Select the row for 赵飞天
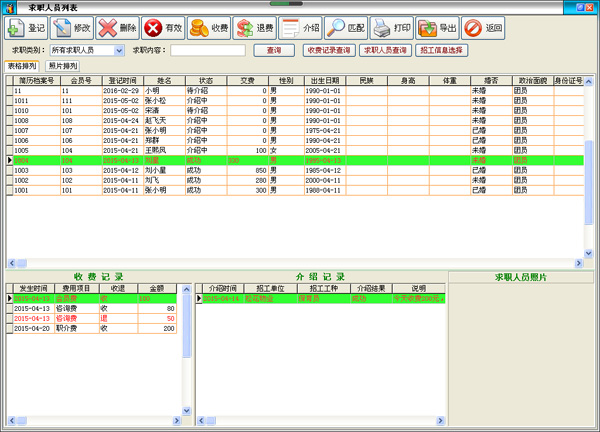 click(295, 121)
